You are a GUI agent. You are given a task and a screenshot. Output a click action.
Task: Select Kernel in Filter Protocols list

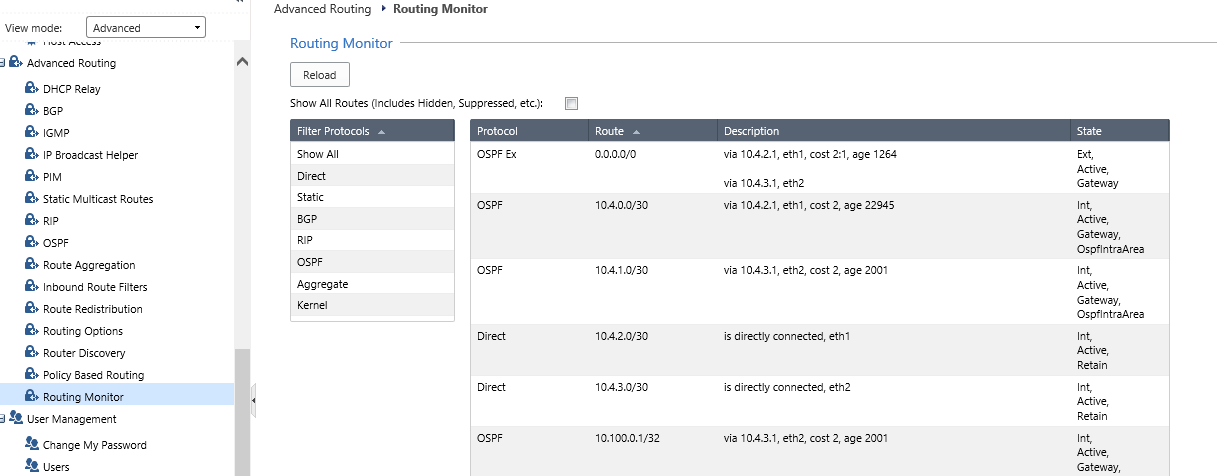[312, 306]
